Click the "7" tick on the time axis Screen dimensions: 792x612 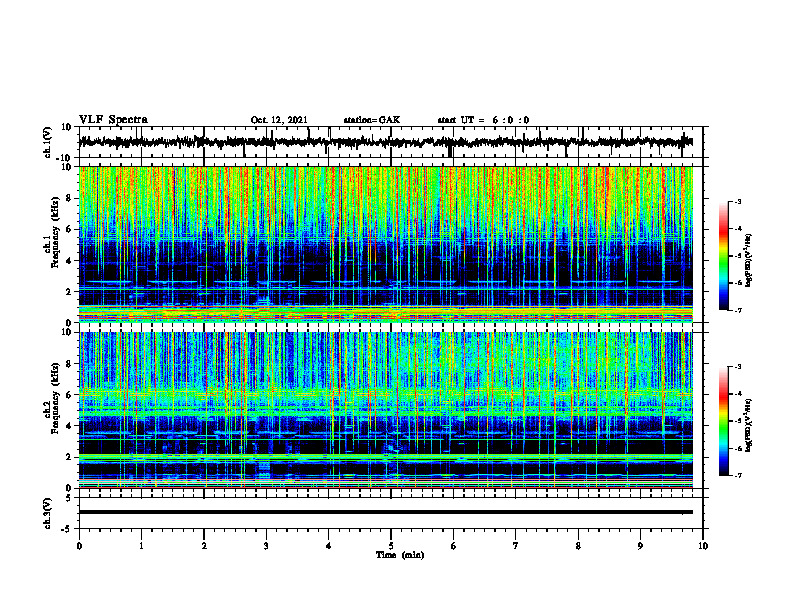(516, 546)
